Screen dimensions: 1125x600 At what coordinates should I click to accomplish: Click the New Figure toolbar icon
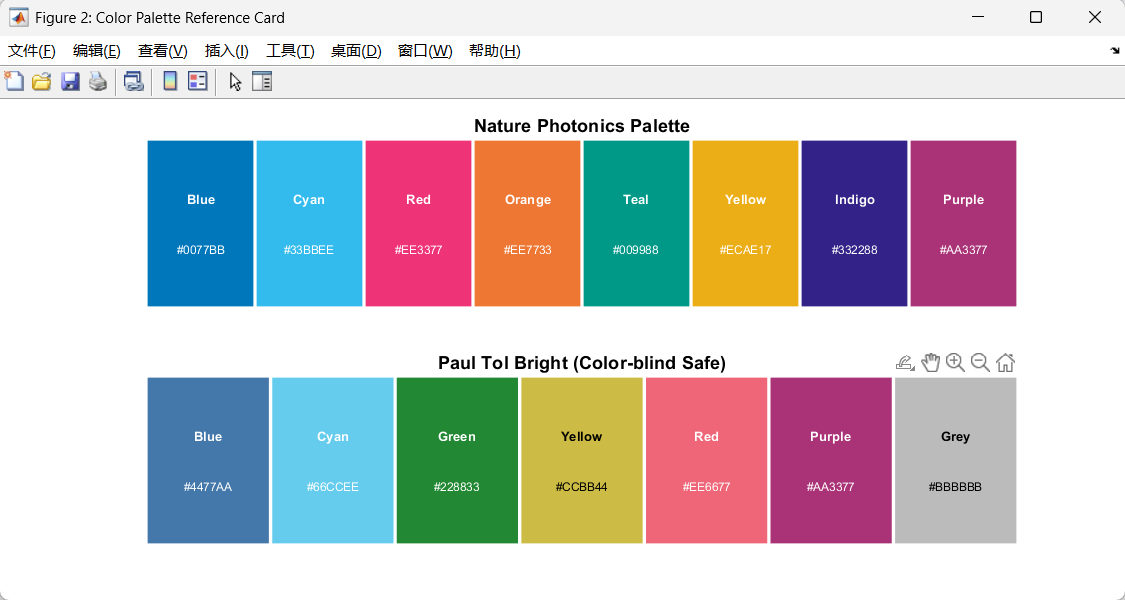[14, 81]
